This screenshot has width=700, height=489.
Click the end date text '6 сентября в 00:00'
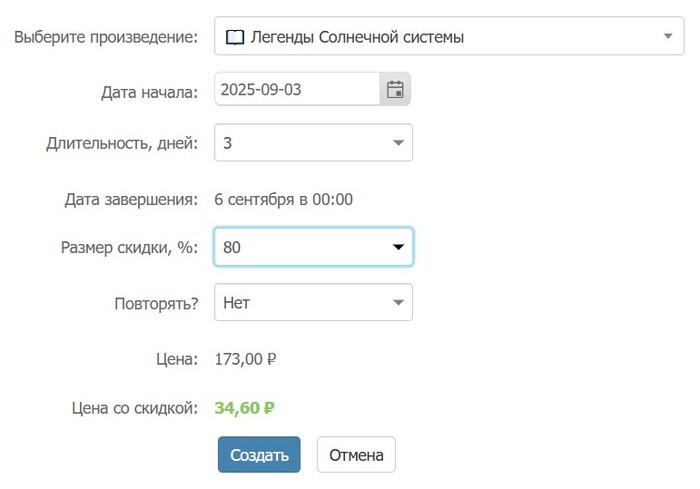[284, 199]
